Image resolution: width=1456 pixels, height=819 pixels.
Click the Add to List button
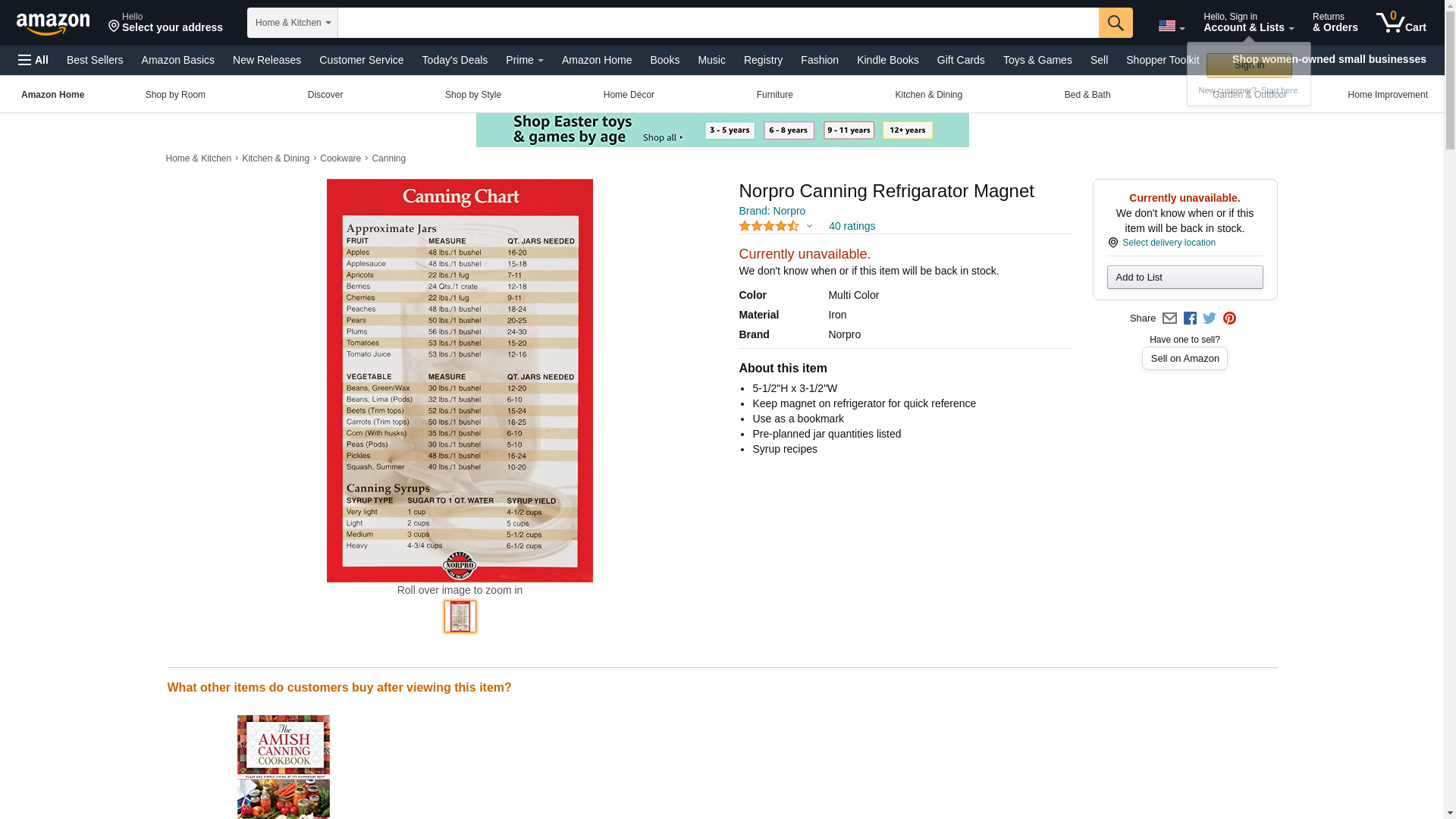[x=1185, y=278]
